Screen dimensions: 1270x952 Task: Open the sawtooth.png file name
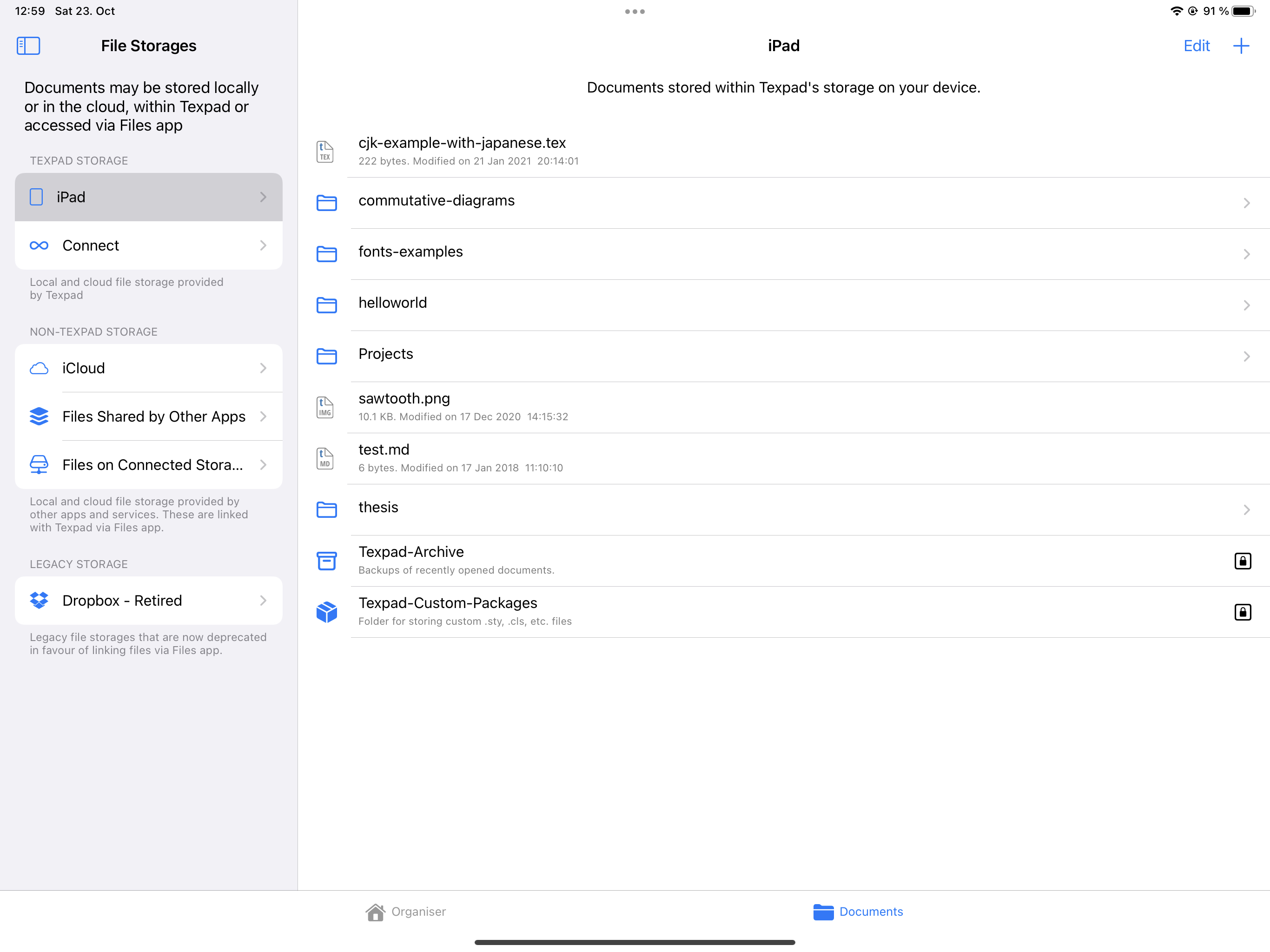coord(404,398)
